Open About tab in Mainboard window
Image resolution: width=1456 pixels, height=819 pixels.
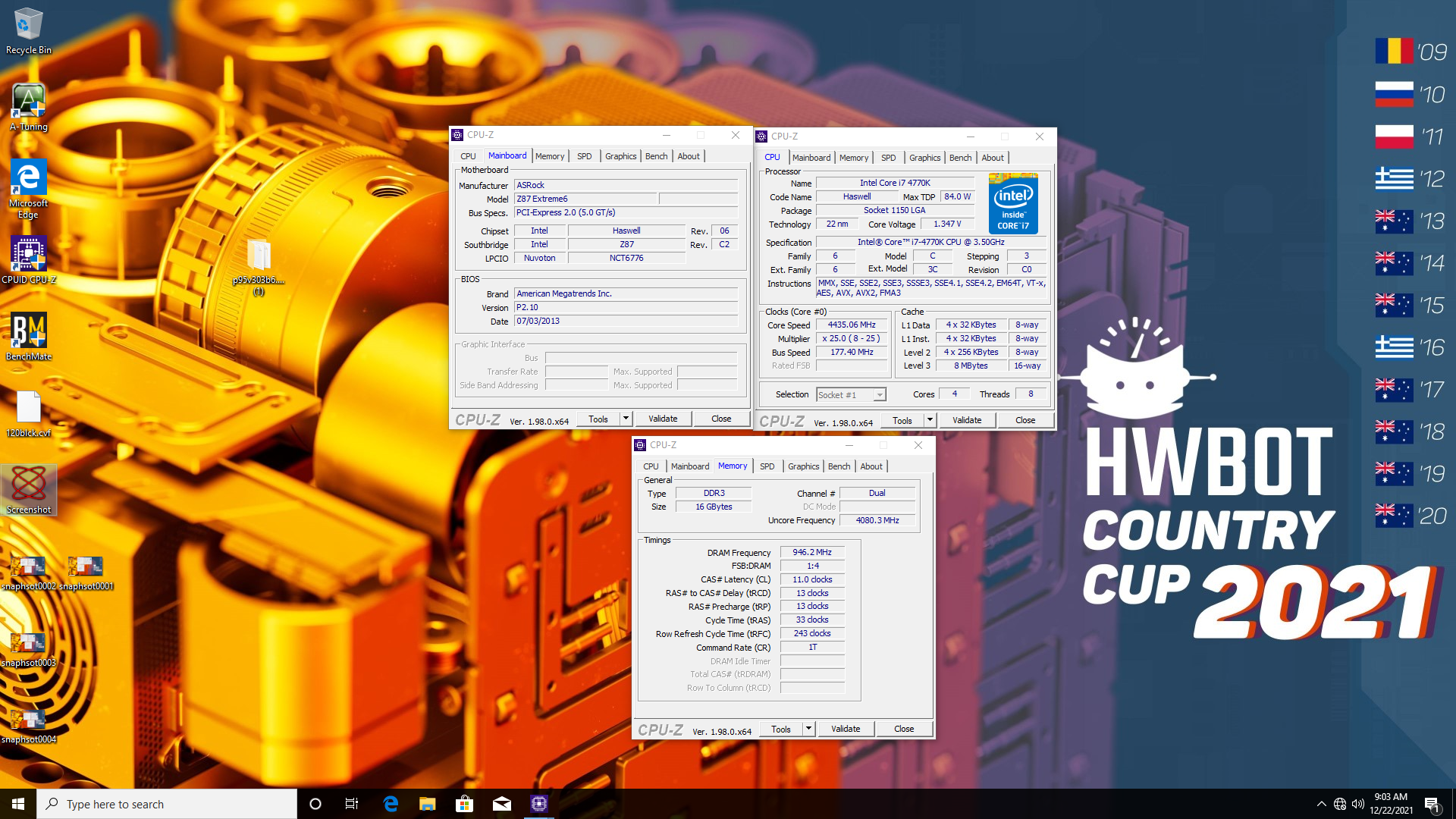689,156
